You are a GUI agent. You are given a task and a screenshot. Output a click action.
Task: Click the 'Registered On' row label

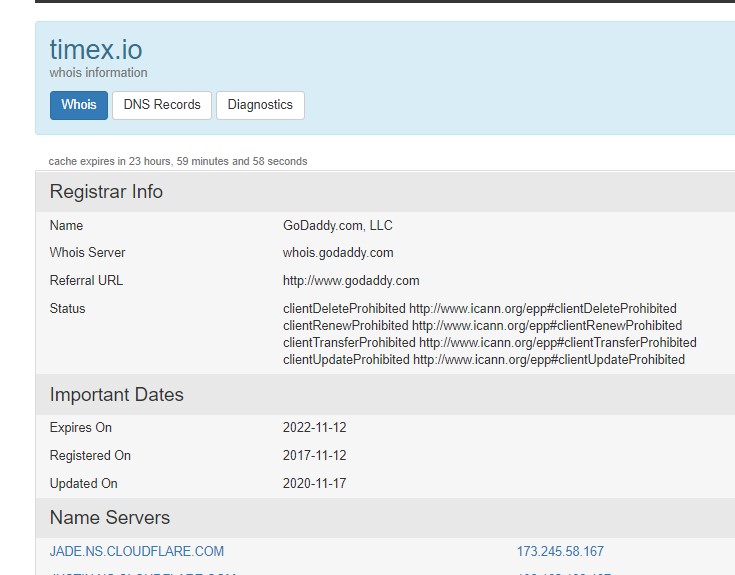(x=90, y=456)
